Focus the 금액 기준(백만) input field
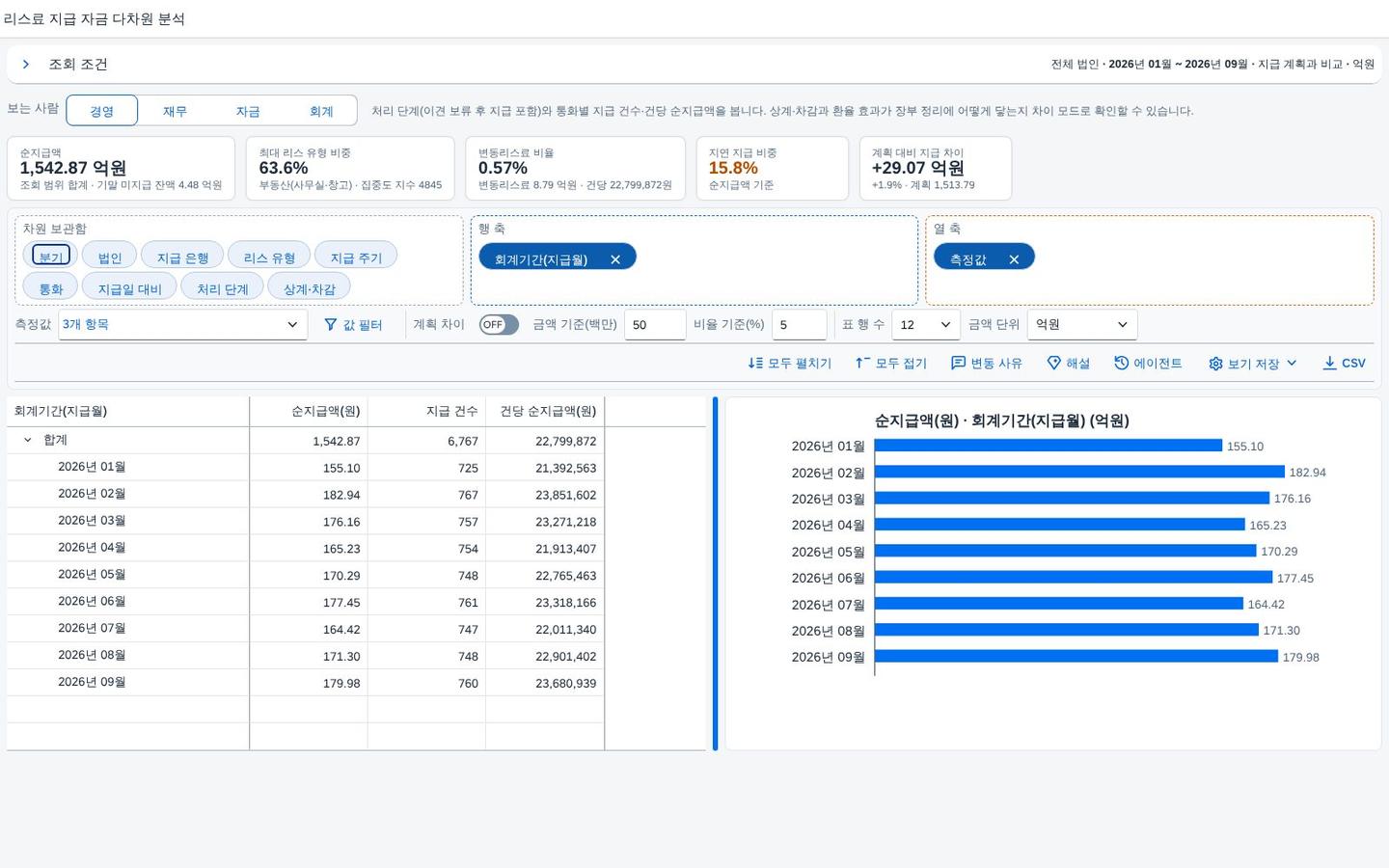This screenshot has width=1389, height=868. point(655,325)
